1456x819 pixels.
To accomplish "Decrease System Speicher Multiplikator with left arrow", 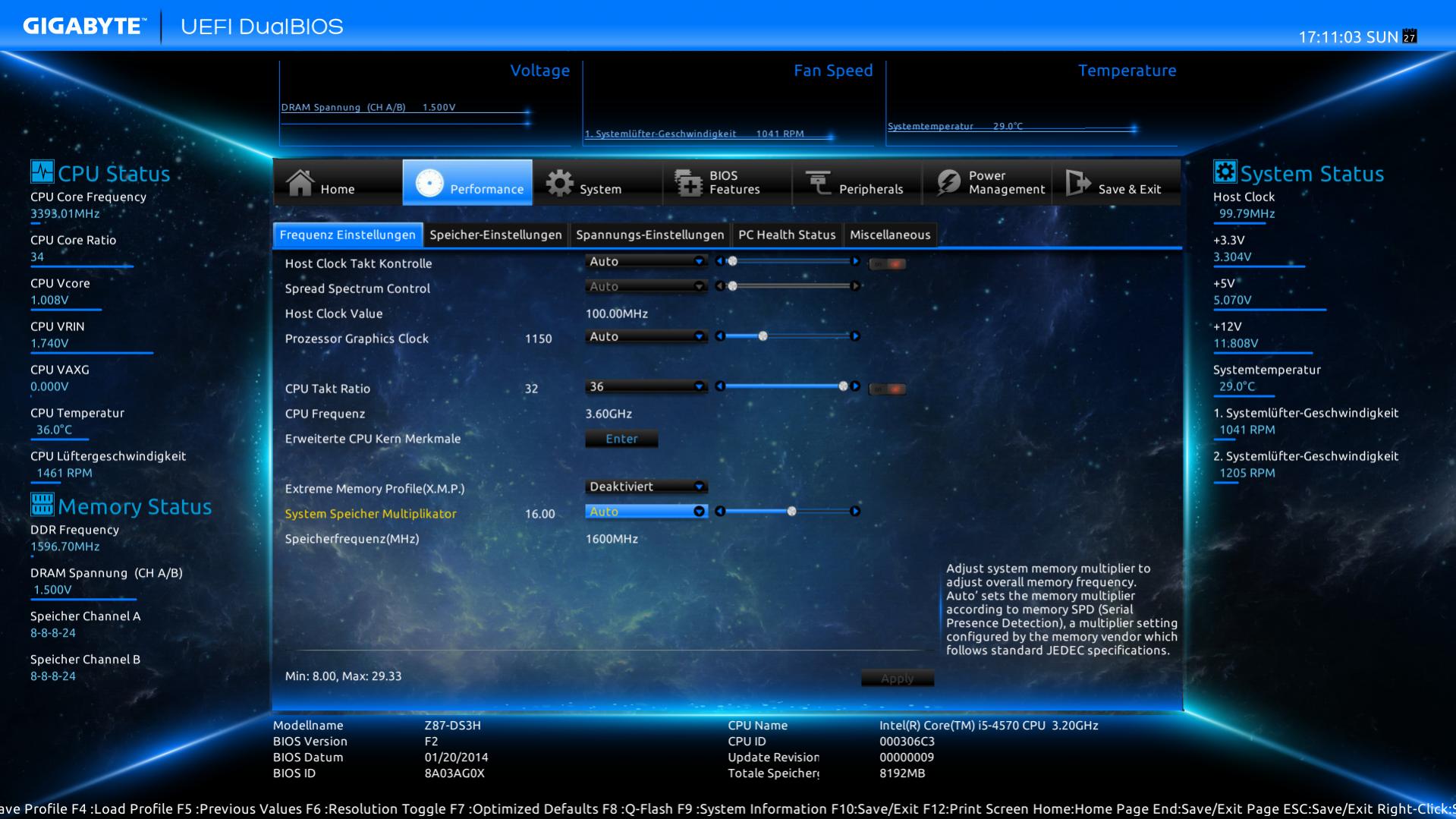I will pyautogui.click(x=719, y=512).
